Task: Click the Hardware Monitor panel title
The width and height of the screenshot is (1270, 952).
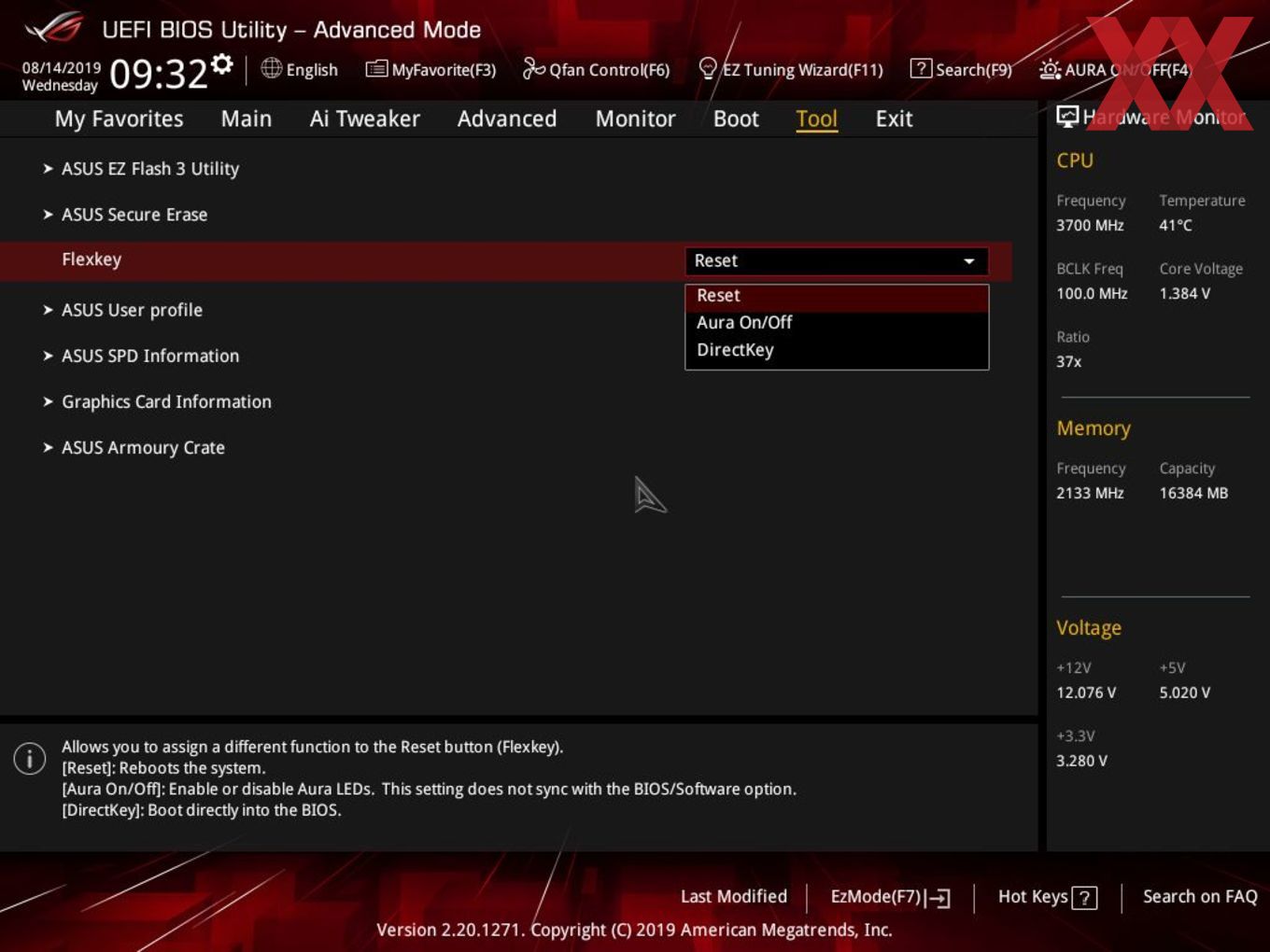Action: tap(1164, 118)
